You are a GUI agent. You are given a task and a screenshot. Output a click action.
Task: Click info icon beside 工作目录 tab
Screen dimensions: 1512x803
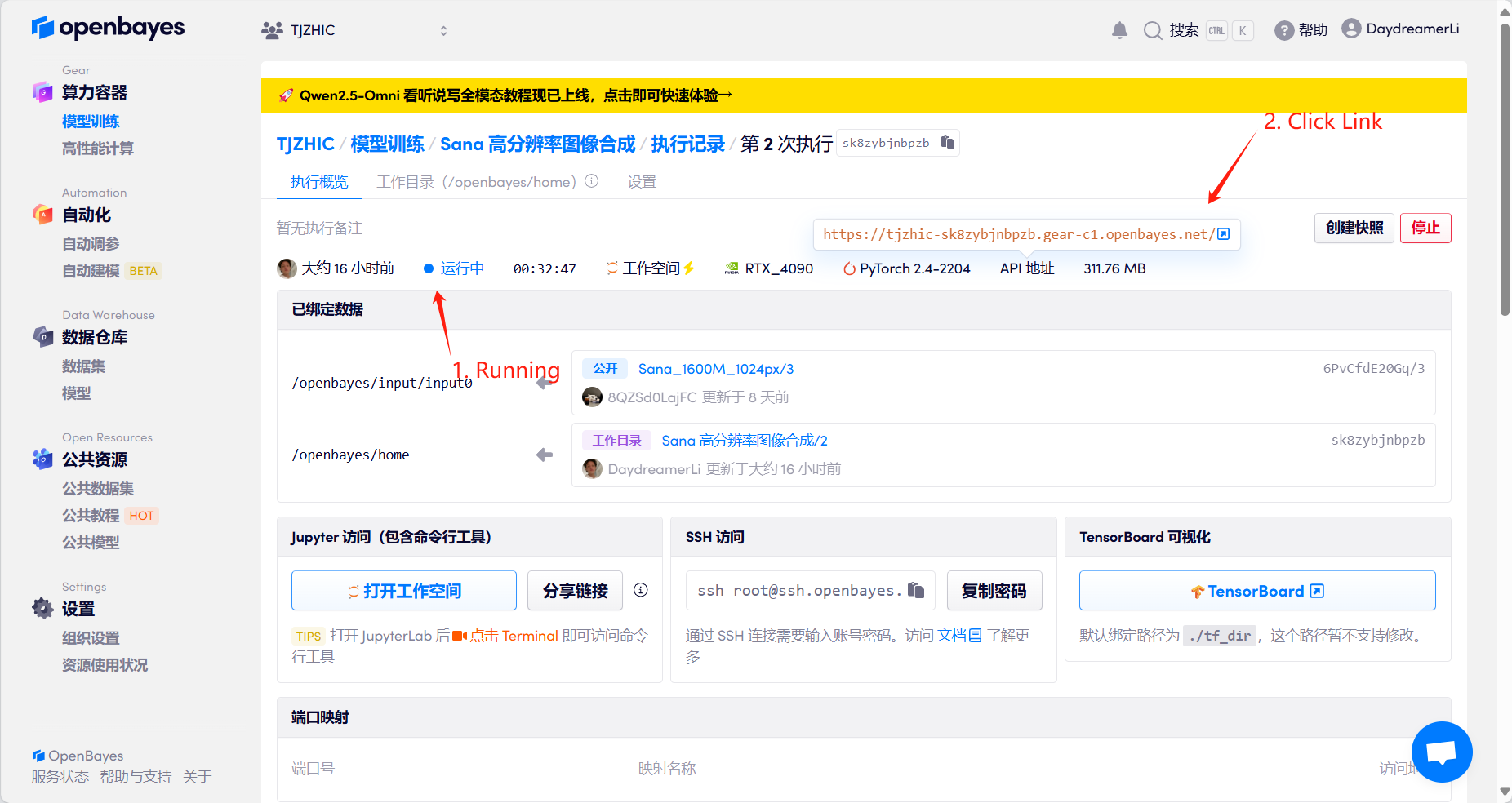click(592, 181)
